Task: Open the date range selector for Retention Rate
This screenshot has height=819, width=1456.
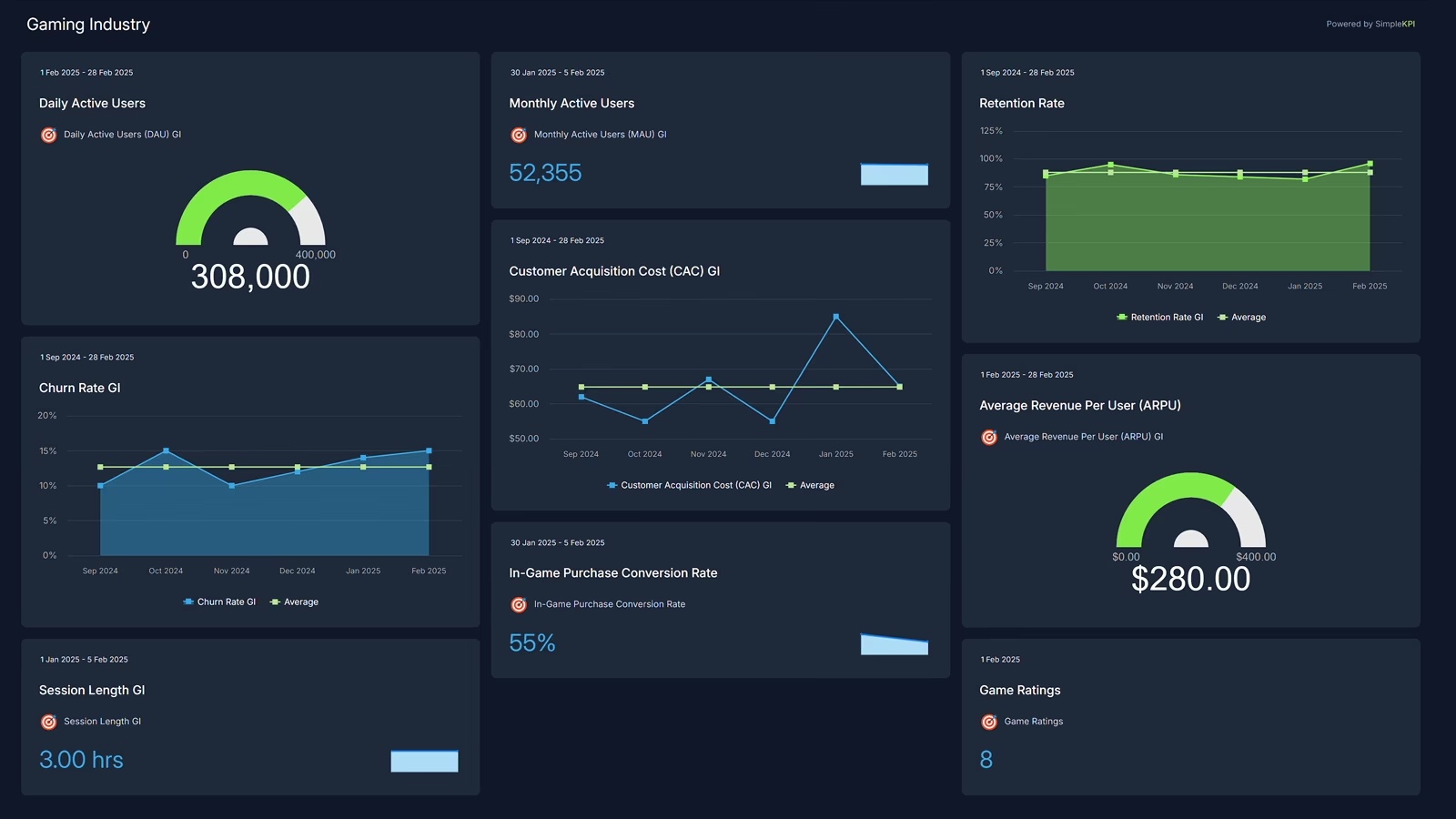Action: pos(1026,73)
